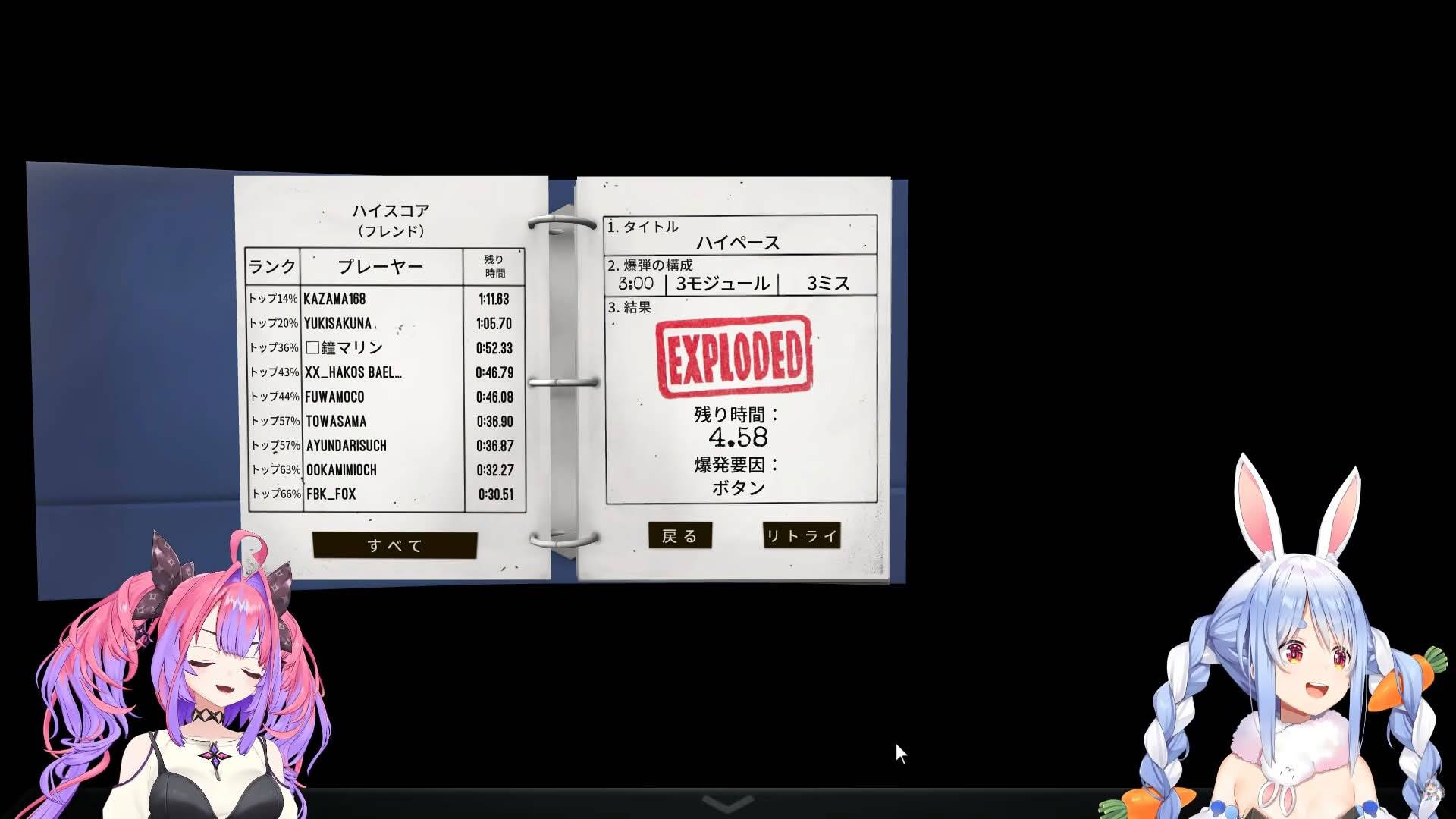Click the すべて button under the leaderboard
Image resolution: width=1456 pixels, height=819 pixels.
coord(394,545)
